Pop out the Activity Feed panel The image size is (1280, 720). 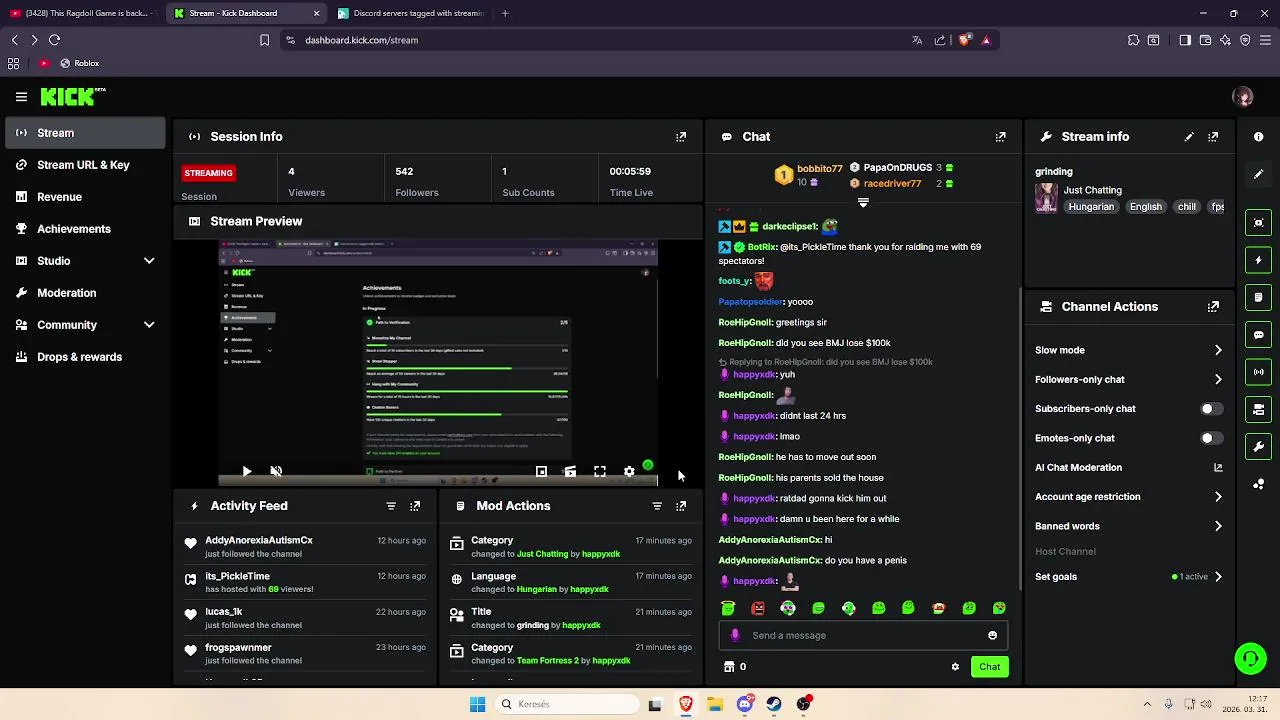click(415, 506)
